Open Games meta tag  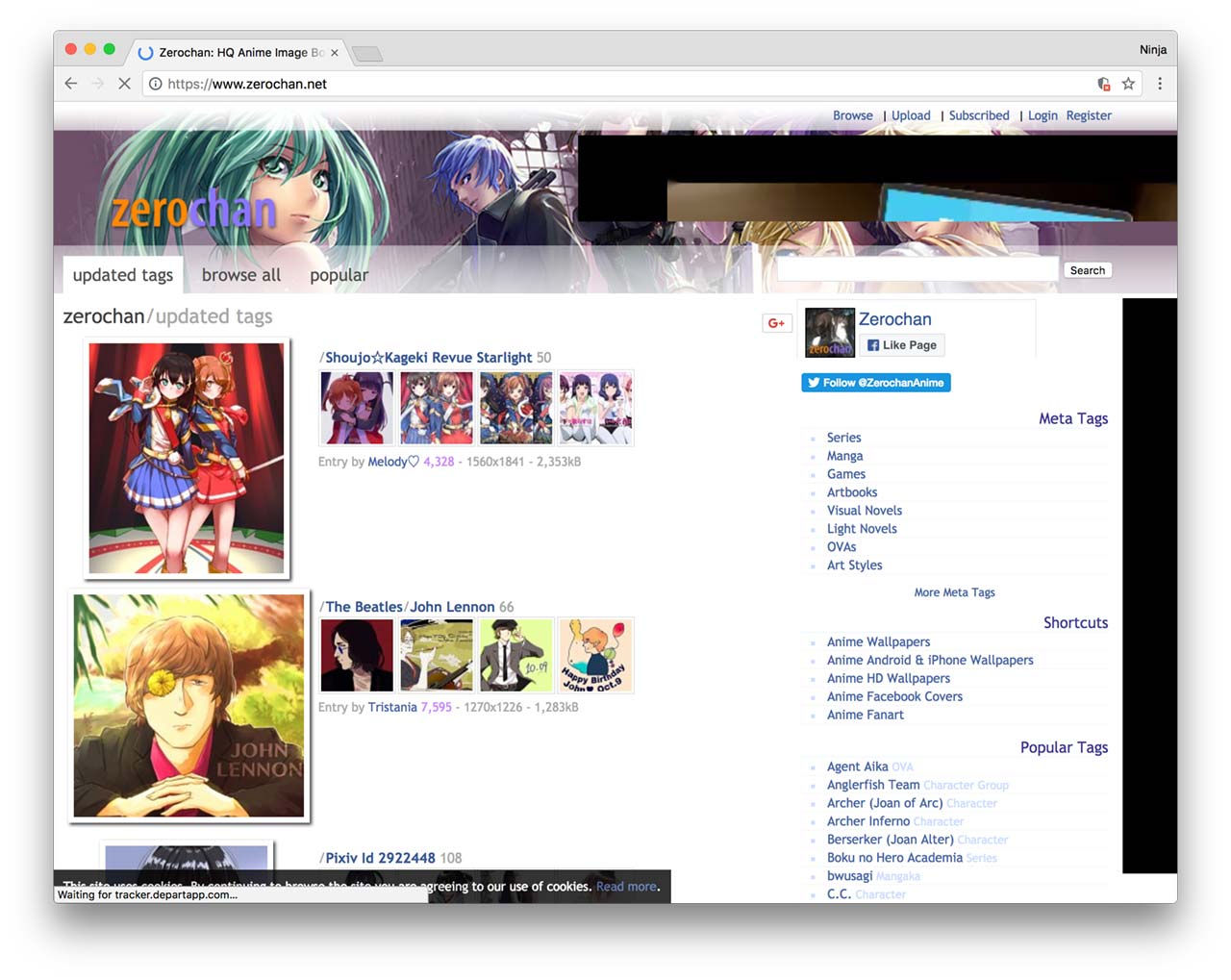846,474
